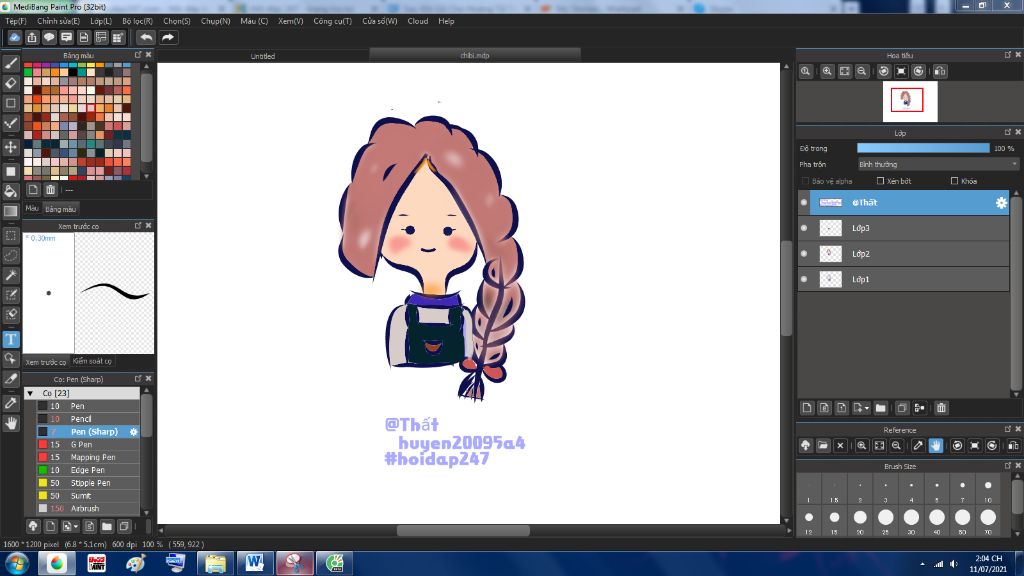Hide the Lớp3 layer
The height and width of the screenshot is (576, 1024).
804,228
